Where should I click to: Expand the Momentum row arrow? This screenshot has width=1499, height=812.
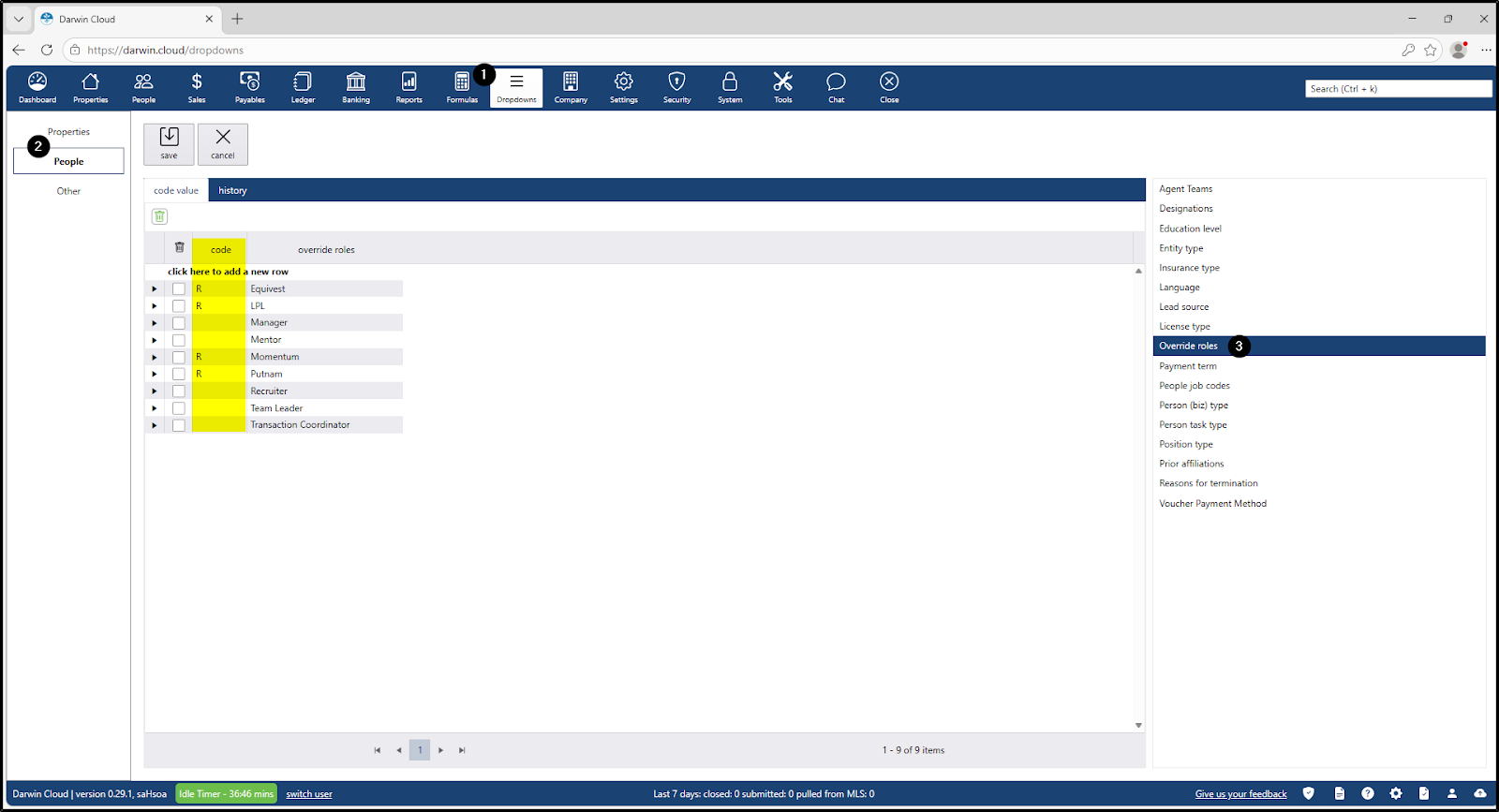(x=155, y=357)
